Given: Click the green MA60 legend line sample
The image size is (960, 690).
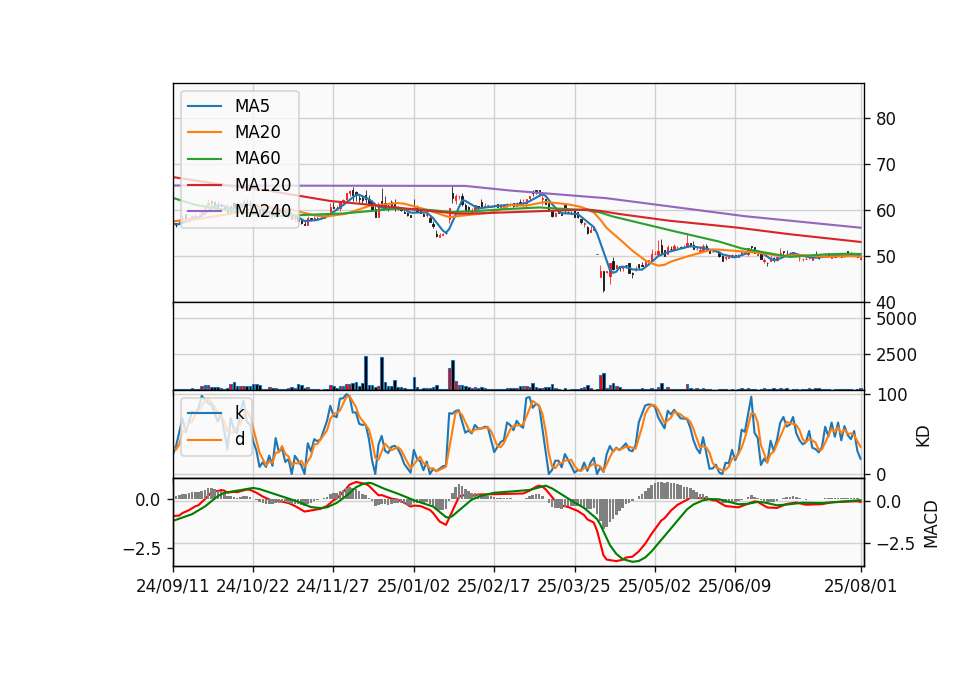Looking at the screenshot, I should tap(204, 159).
